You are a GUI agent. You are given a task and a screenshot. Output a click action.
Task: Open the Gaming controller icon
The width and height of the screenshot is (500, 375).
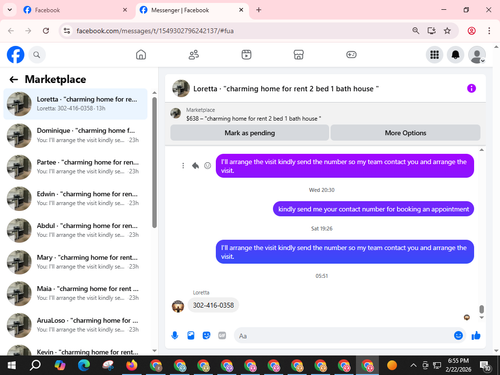351,55
